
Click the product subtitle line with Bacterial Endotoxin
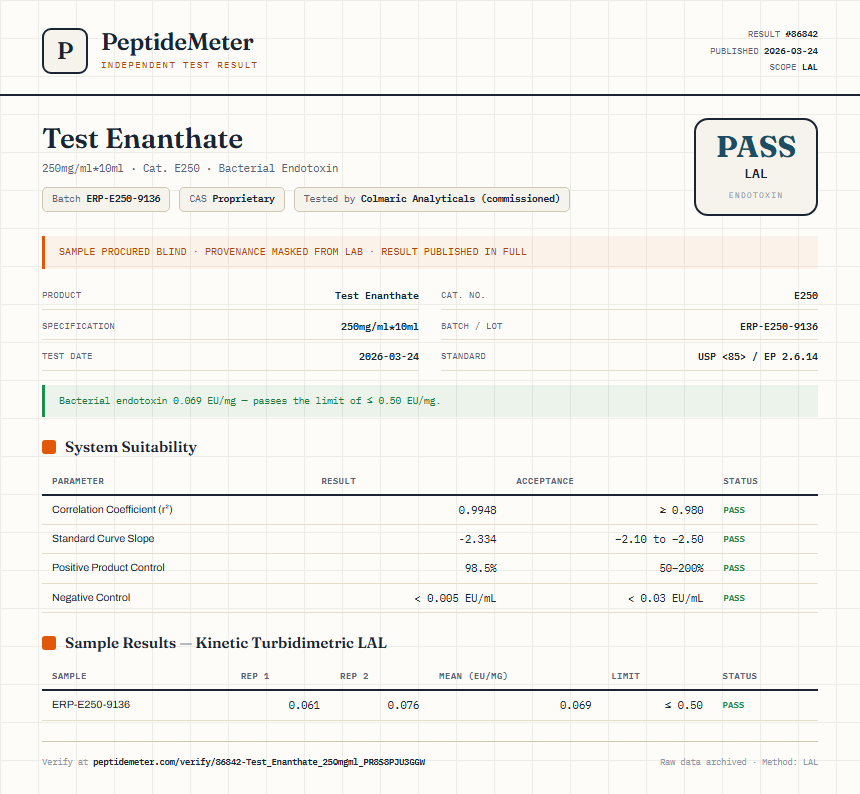(190, 168)
